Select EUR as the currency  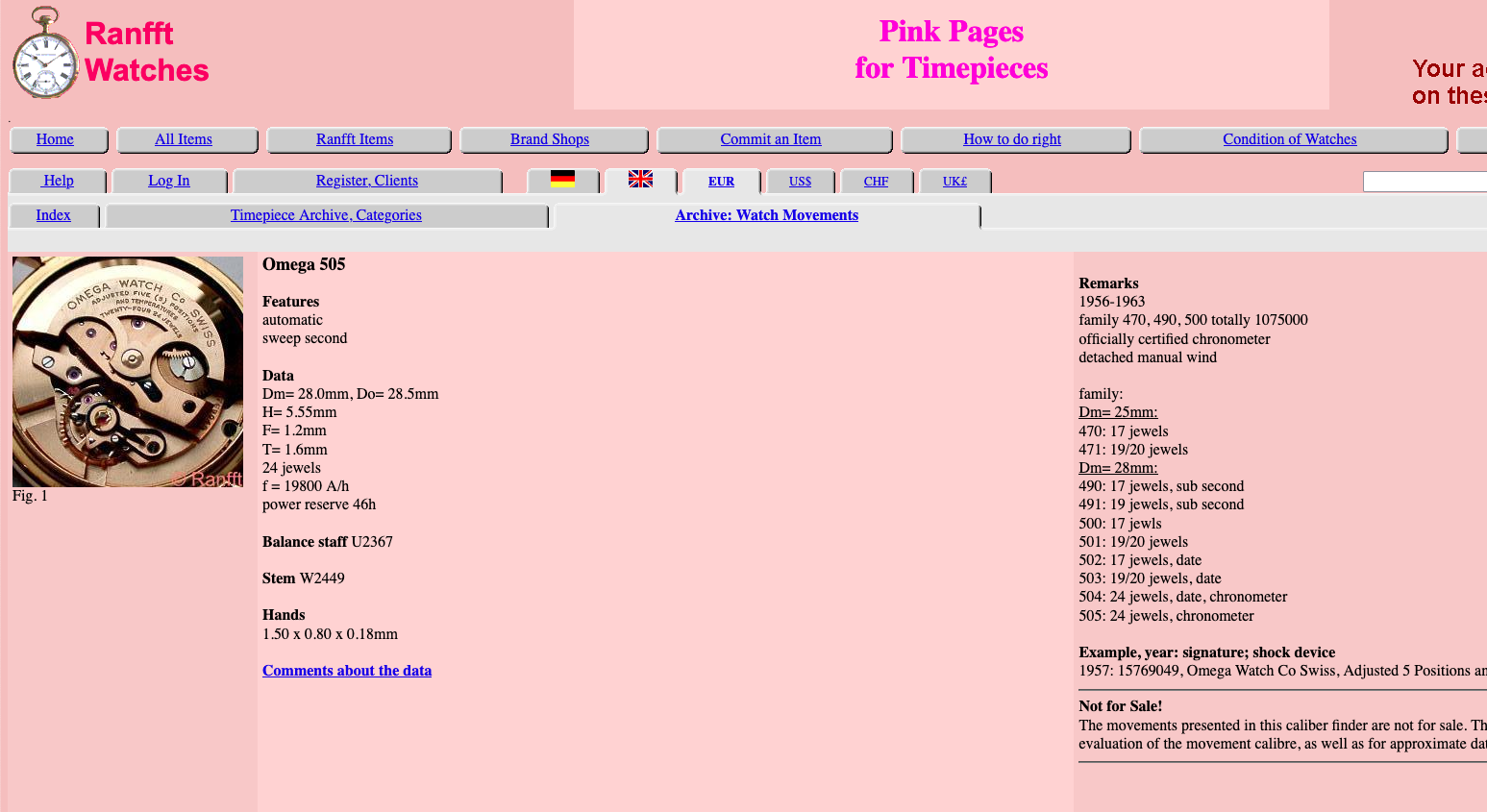721,182
